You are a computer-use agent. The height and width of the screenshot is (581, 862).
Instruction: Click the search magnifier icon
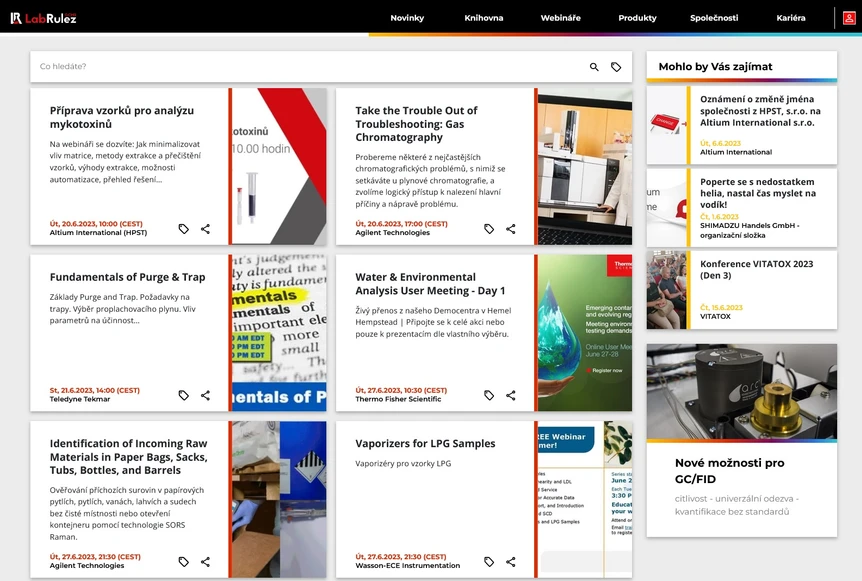pyautogui.click(x=593, y=66)
